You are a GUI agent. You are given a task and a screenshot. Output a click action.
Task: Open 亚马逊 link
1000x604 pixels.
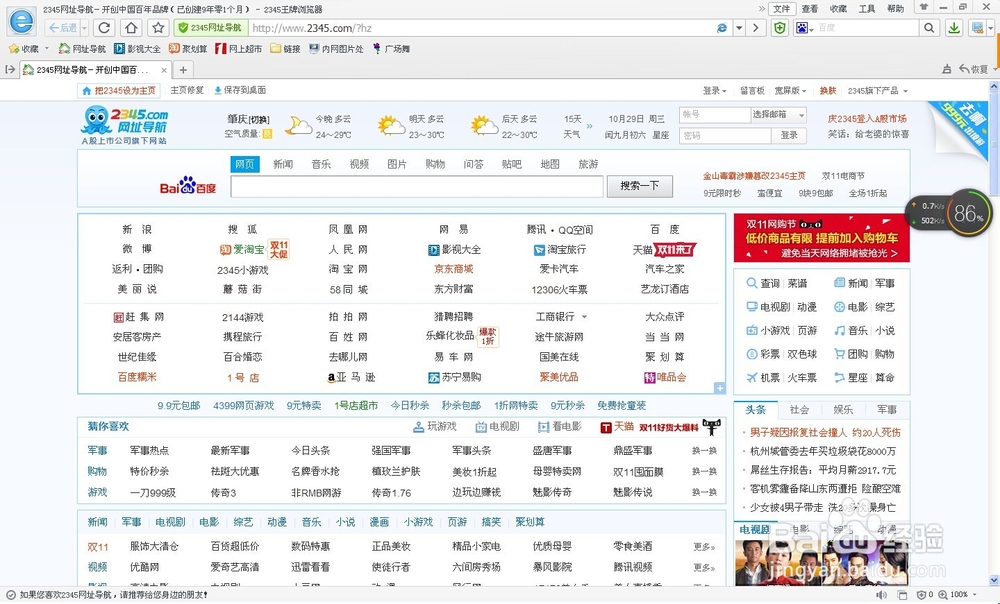click(351, 378)
